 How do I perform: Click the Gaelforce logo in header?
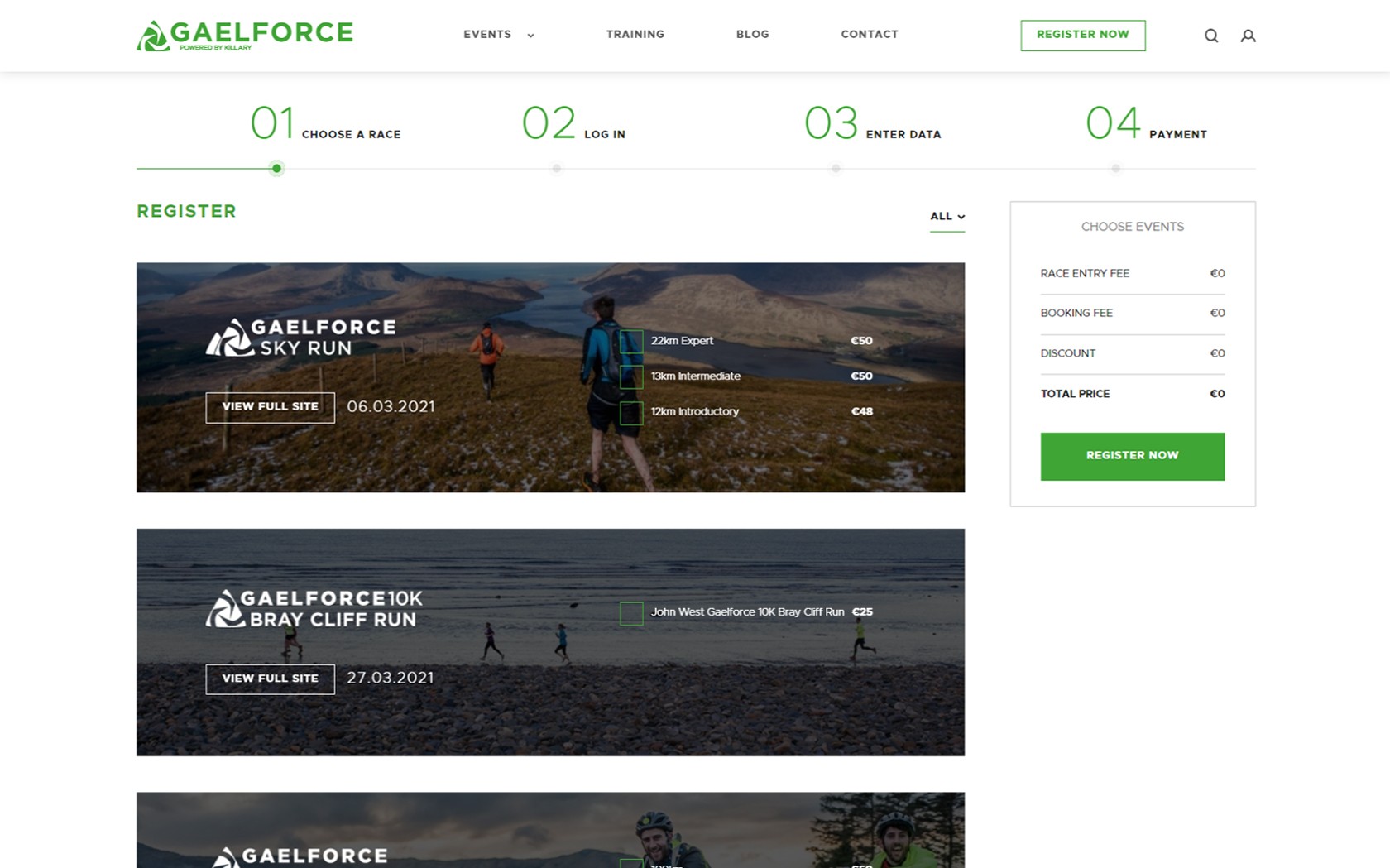(245, 35)
